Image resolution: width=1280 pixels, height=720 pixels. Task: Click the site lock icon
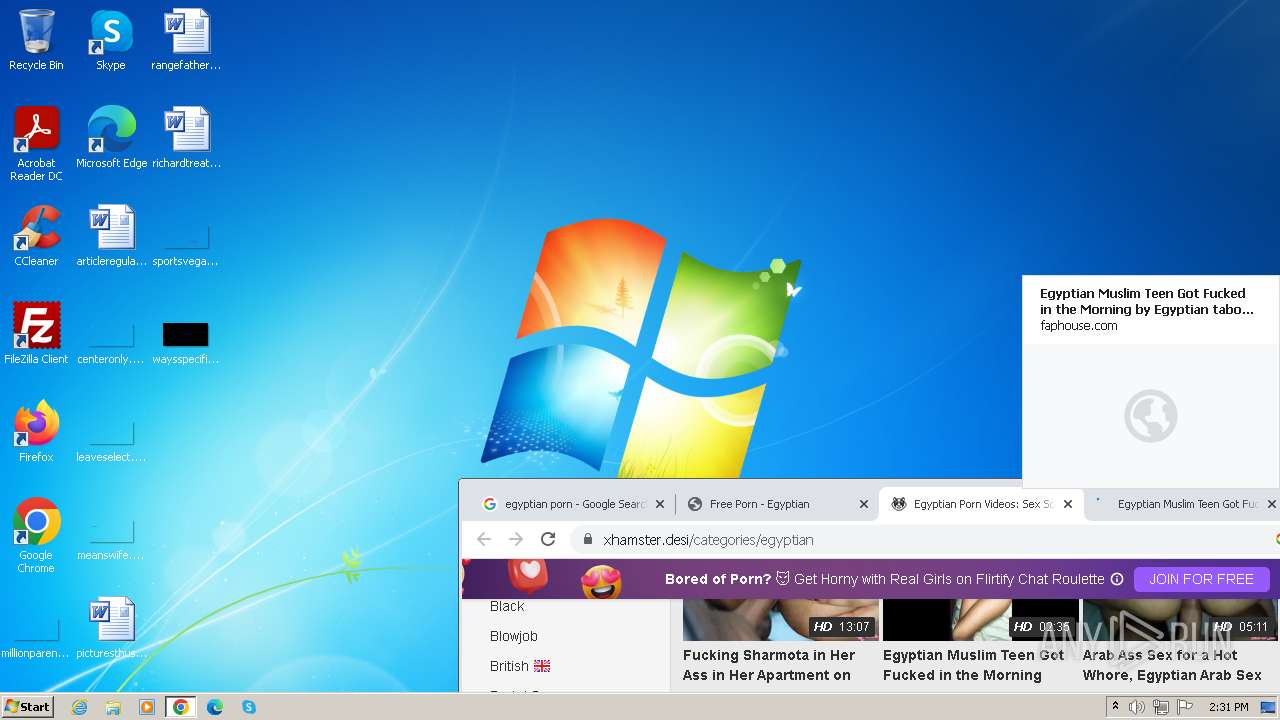pos(587,539)
